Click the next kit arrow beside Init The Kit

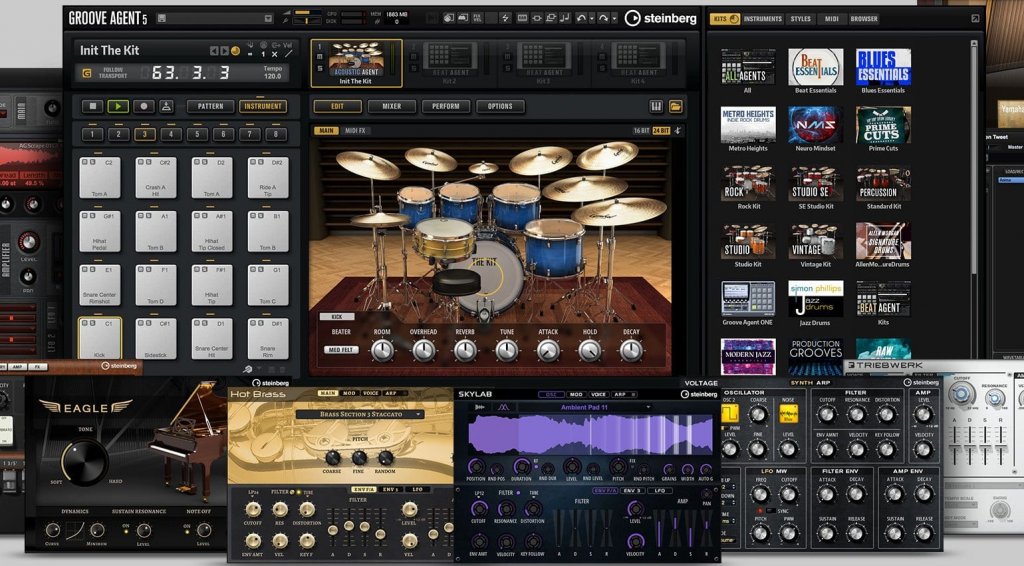pyautogui.click(x=225, y=51)
